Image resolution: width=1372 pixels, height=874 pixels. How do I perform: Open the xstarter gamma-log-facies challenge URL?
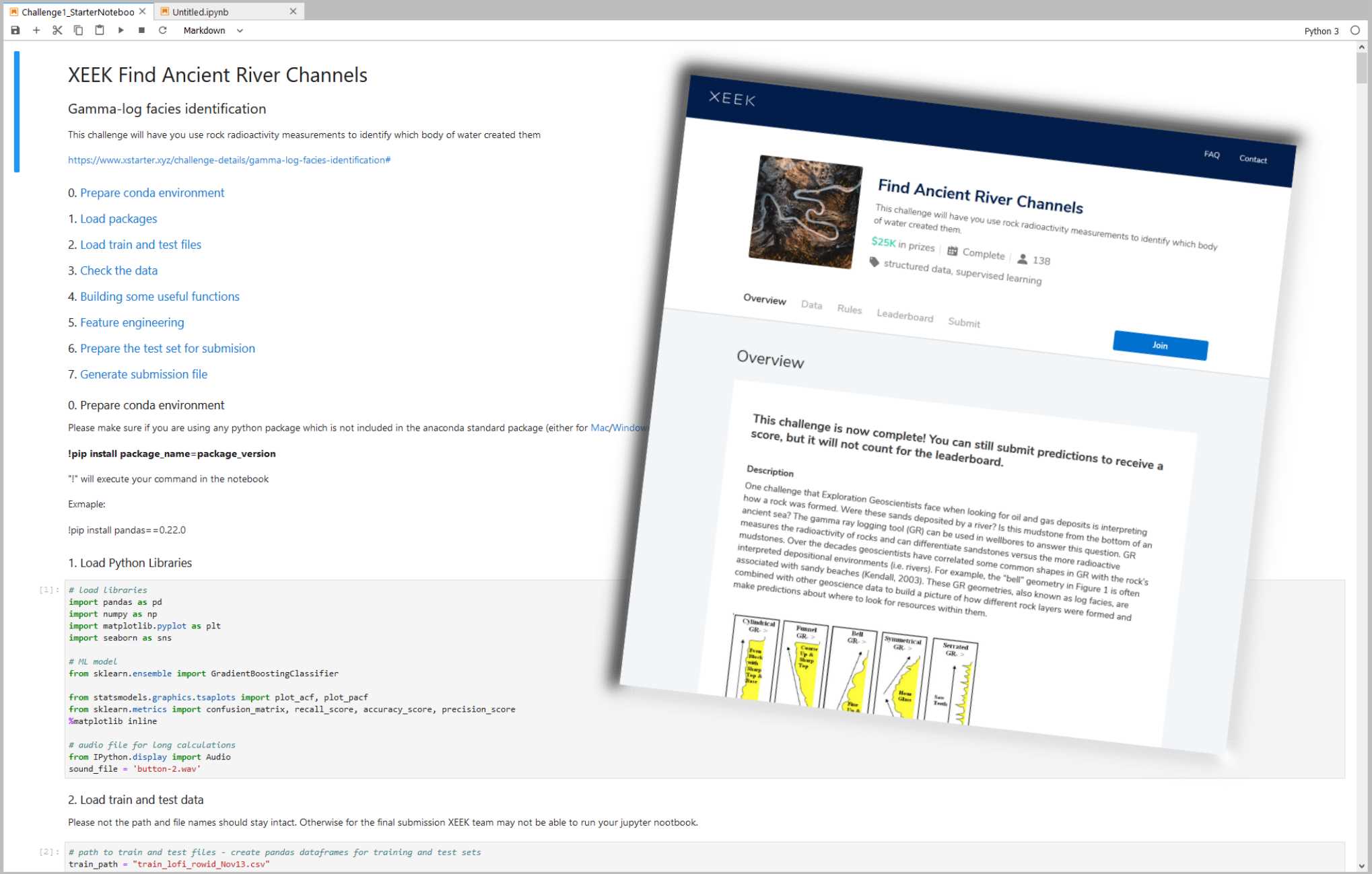[x=229, y=160]
